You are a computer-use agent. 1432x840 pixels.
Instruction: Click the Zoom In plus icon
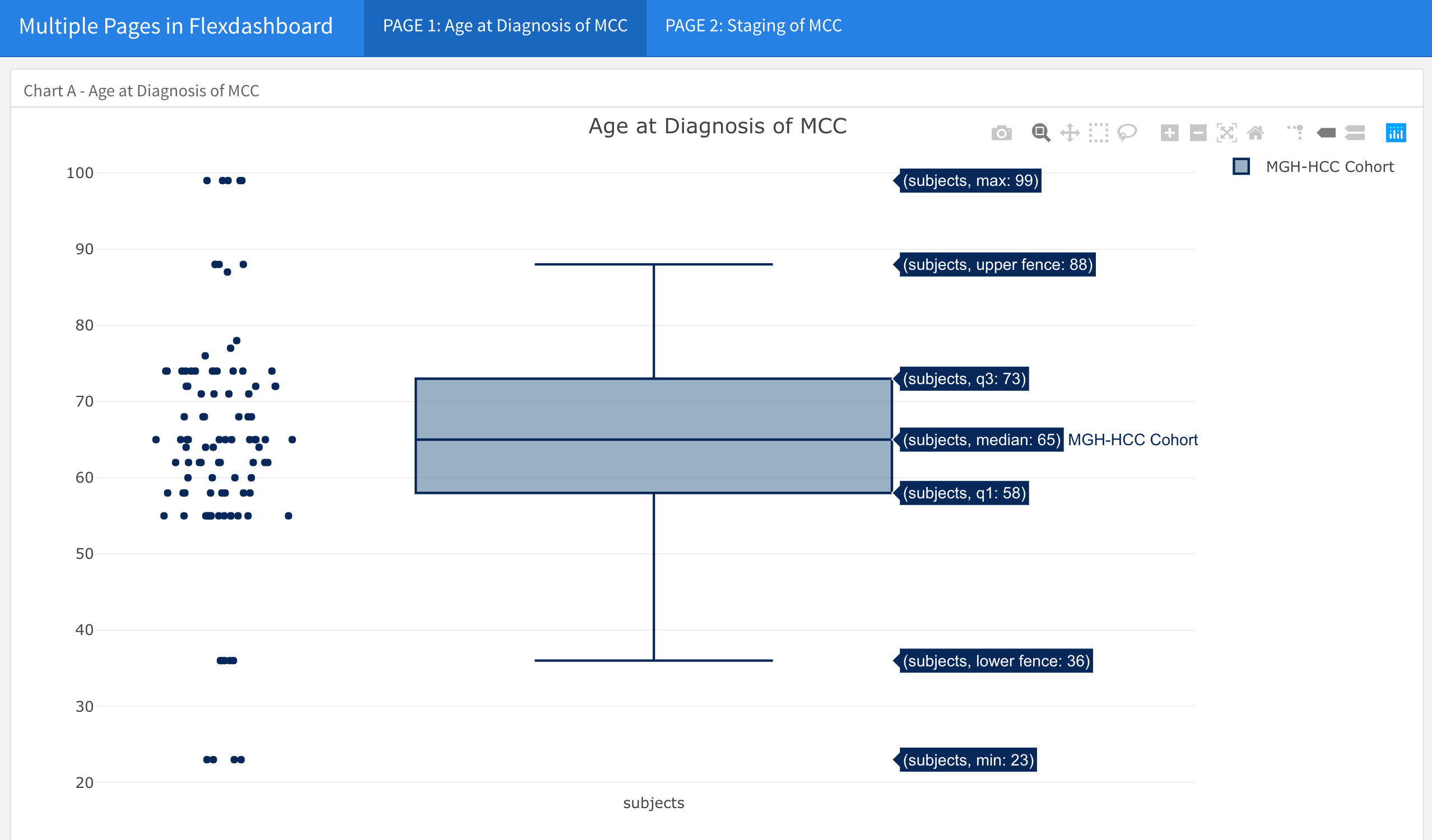[1169, 133]
